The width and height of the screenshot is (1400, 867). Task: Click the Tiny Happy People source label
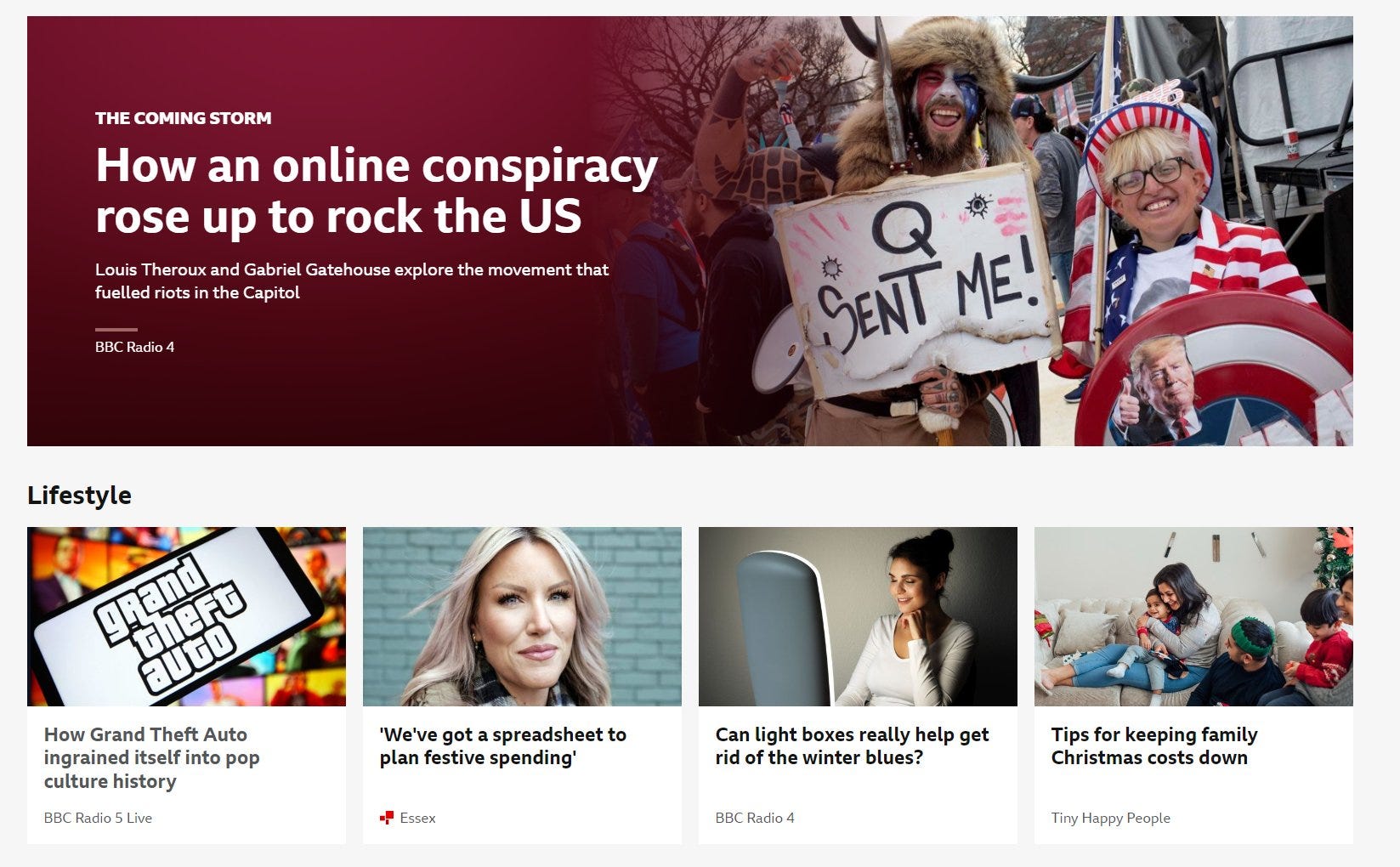point(1111,818)
